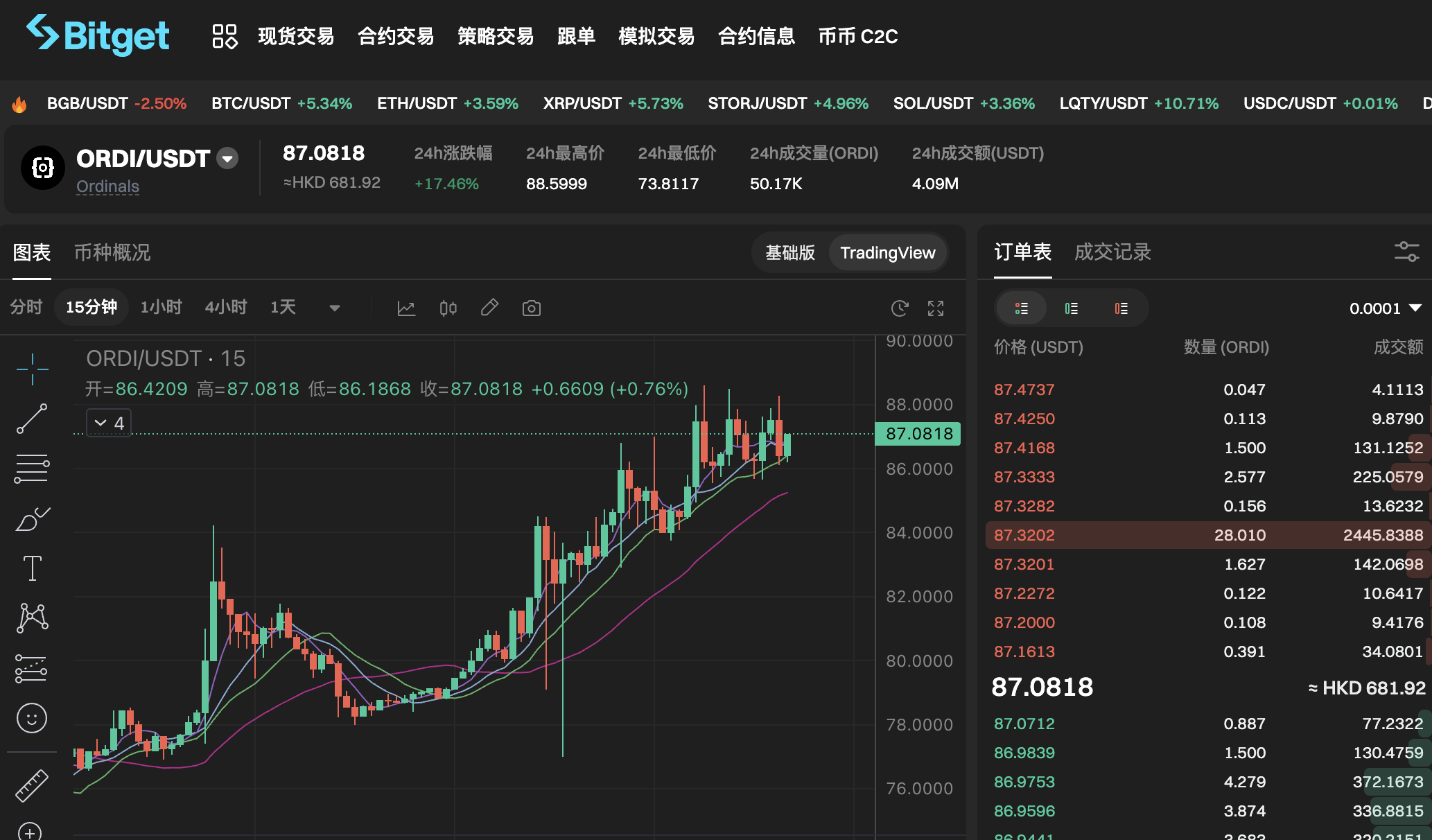This screenshot has width=1432, height=840.
Task: Select the ruler measure tool
Action: tap(32, 785)
